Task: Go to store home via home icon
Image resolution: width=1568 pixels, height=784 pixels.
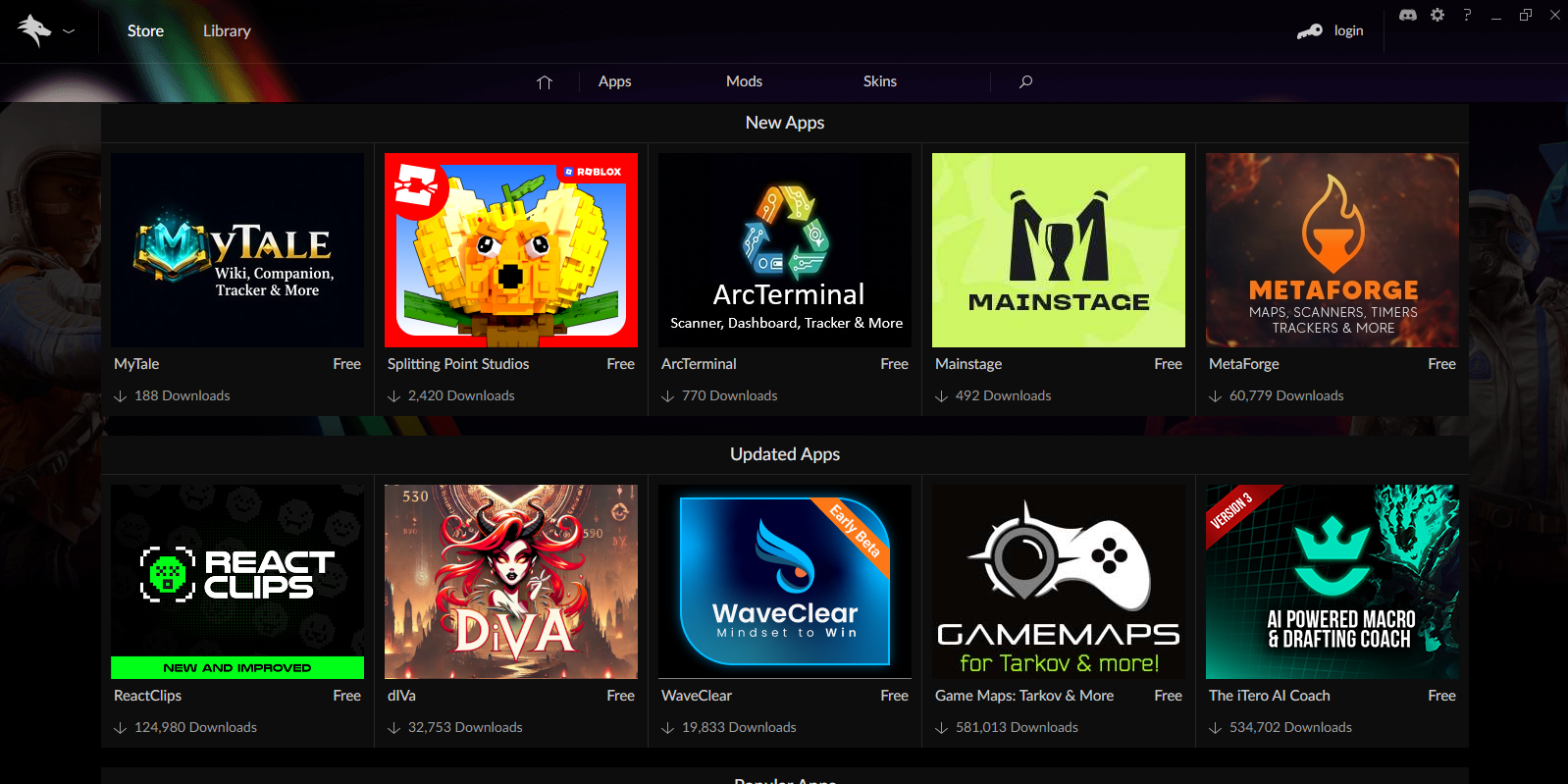Action: click(x=545, y=82)
